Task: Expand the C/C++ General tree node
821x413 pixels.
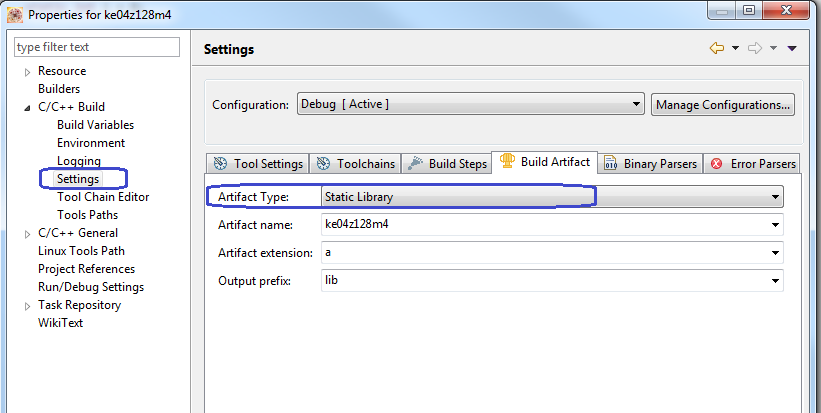Action: point(27,233)
